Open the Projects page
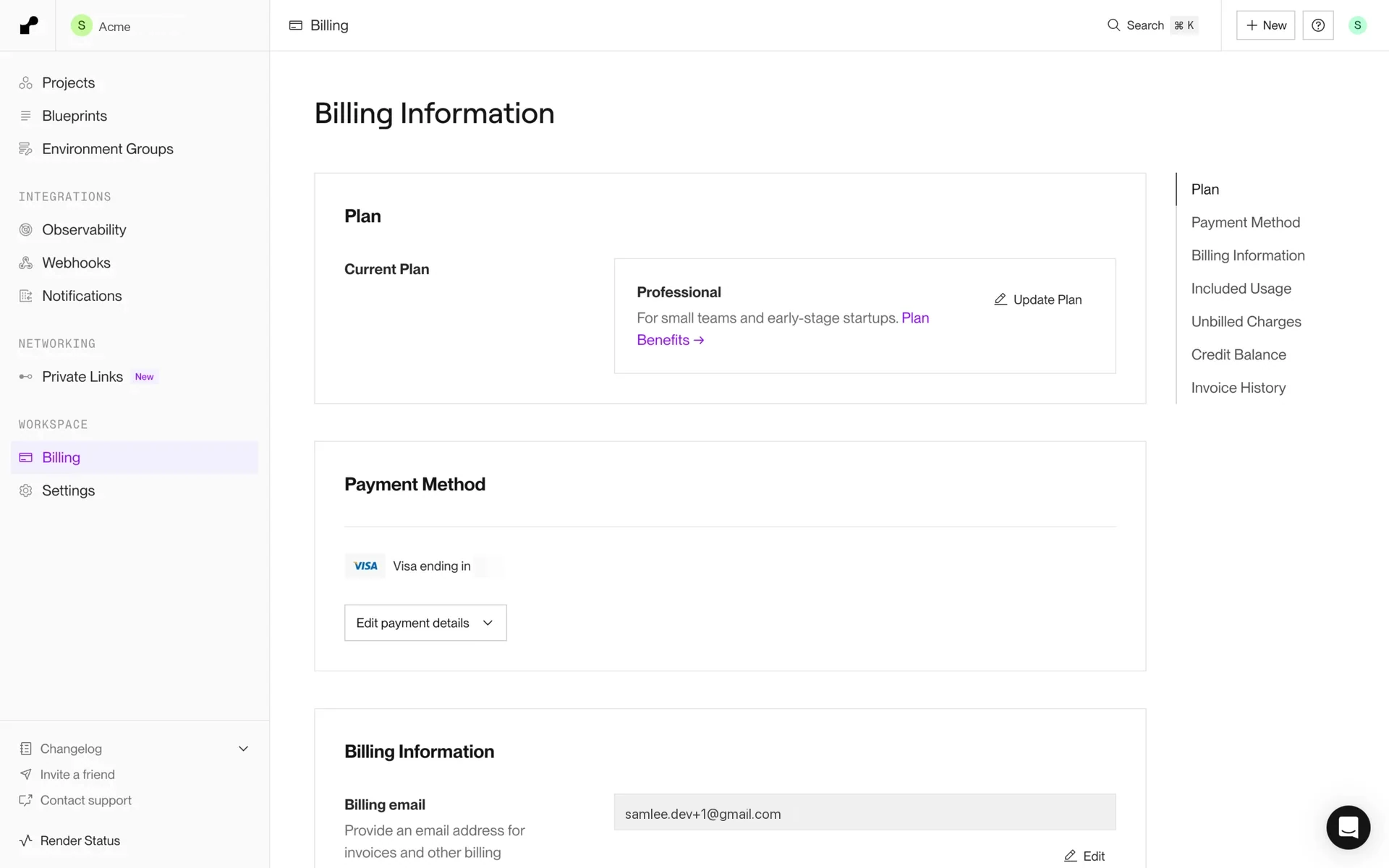The width and height of the screenshot is (1389, 868). coord(68,83)
